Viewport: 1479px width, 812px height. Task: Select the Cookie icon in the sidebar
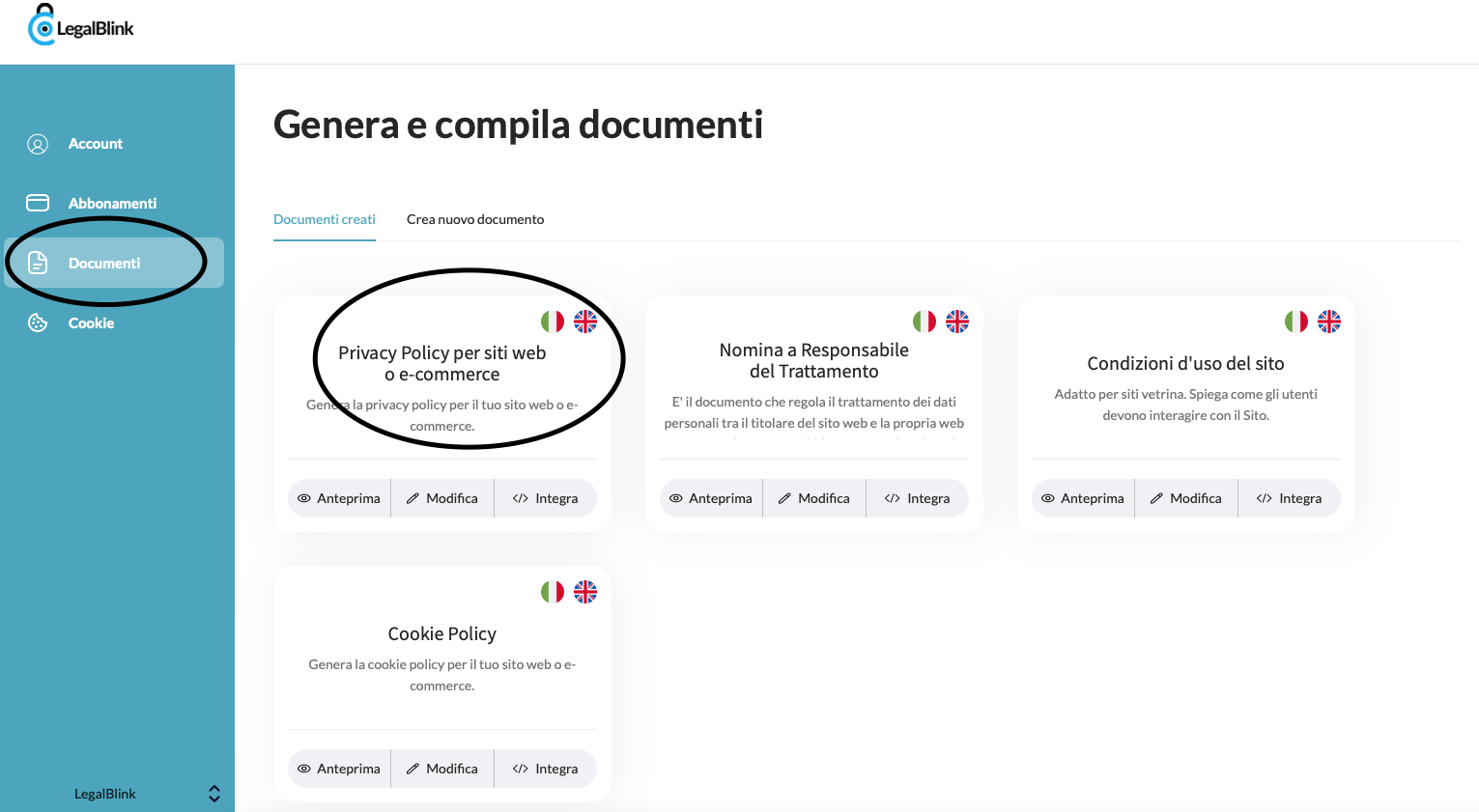point(37,322)
